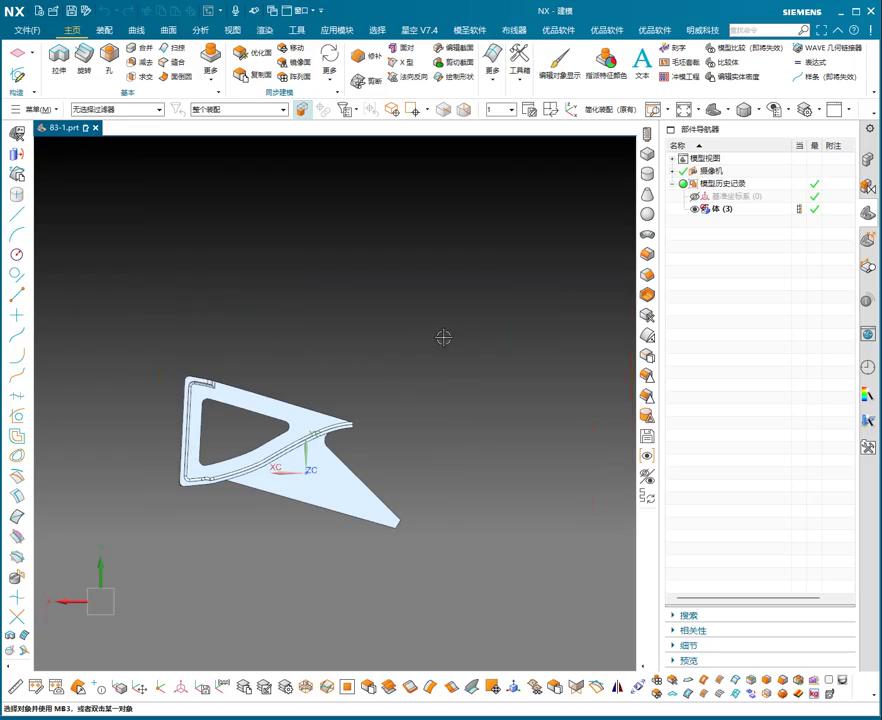The image size is (882, 720).
Task: Click the 名称 column header
Action: click(678, 146)
